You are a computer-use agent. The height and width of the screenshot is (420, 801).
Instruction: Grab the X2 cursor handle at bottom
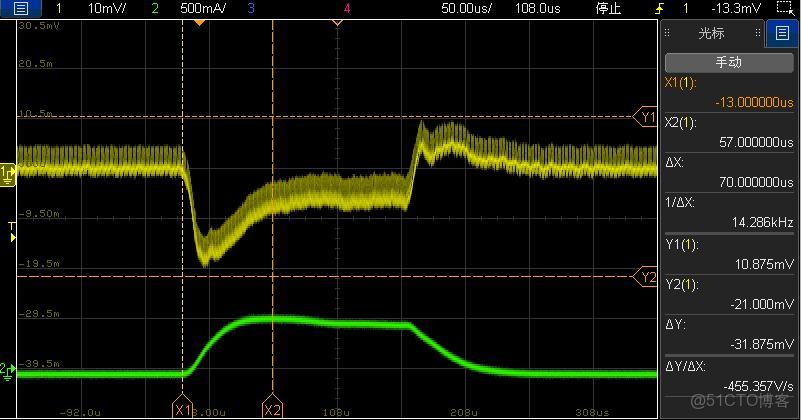272,406
